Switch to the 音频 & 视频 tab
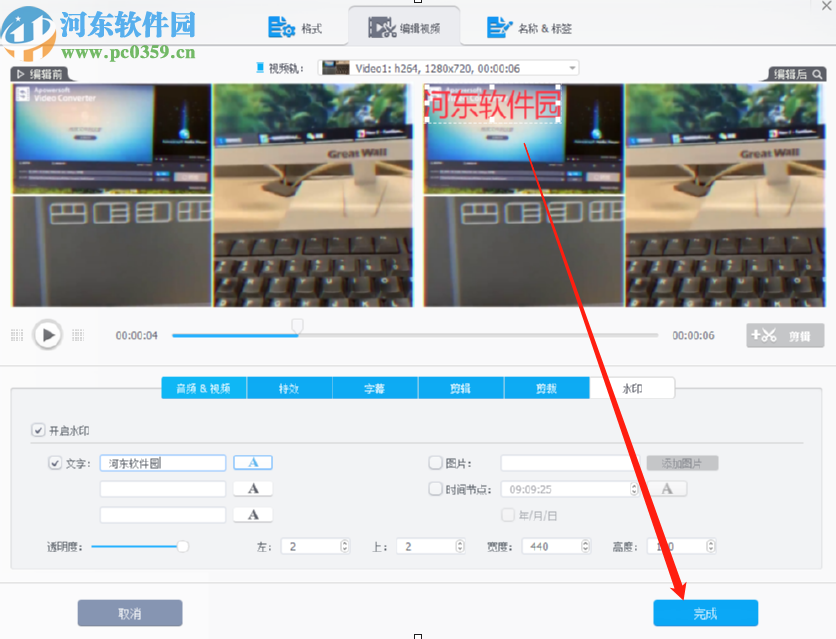The height and width of the screenshot is (639, 836). (204, 389)
